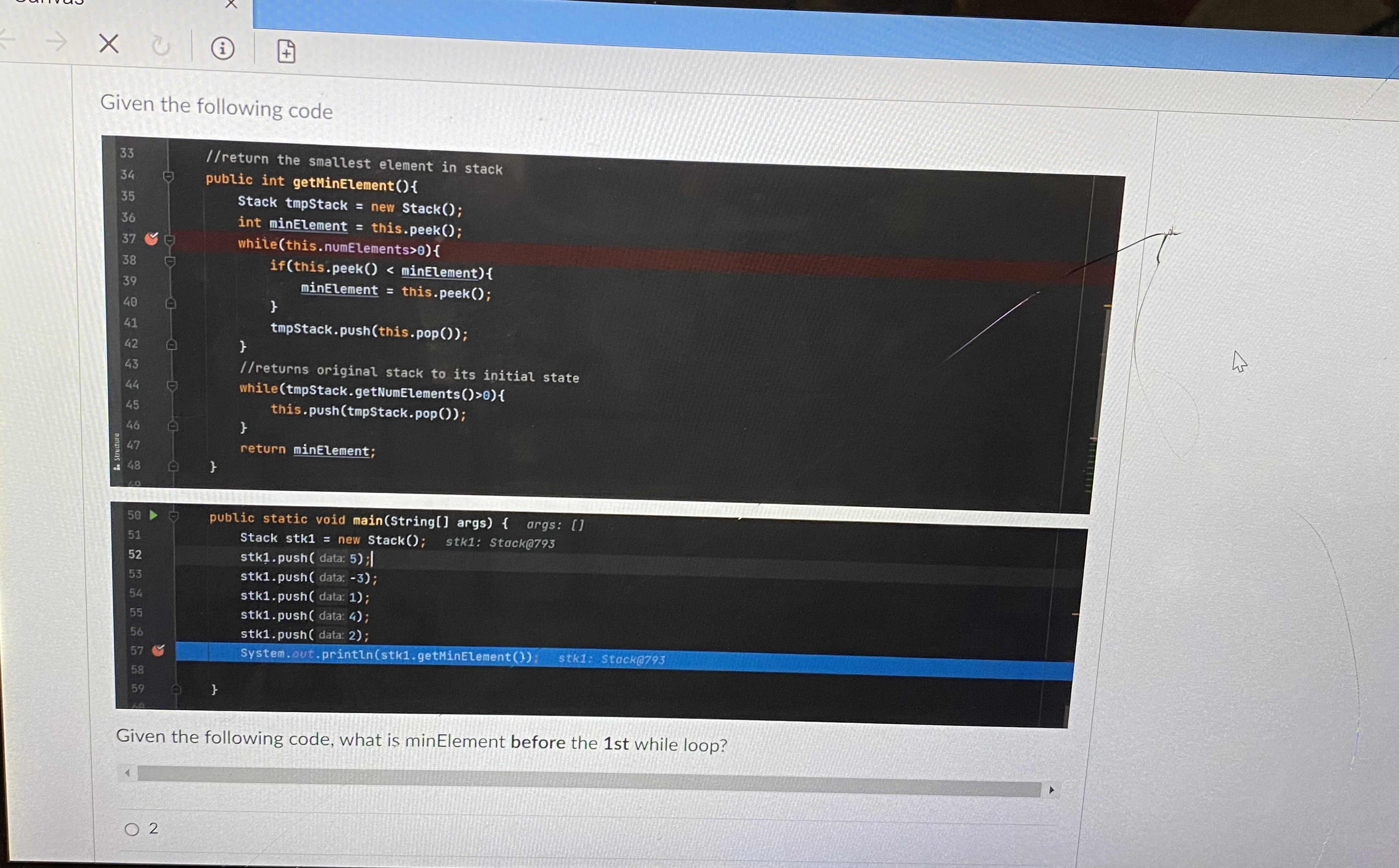Click the green run arrow at line 50
This screenshot has height=868, width=1399.
pyautogui.click(x=153, y=515)
